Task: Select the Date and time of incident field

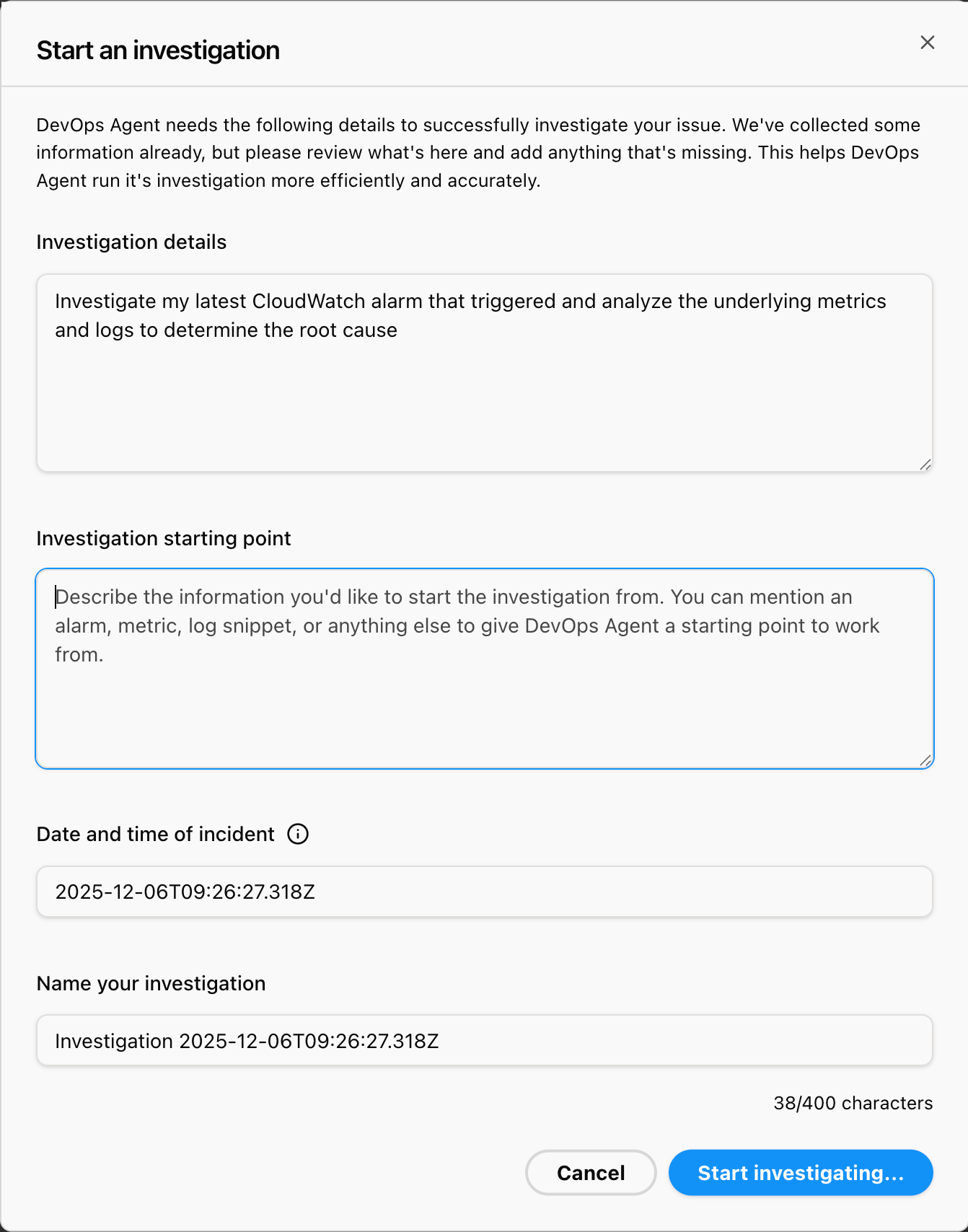Action: (x=484, y=892)
